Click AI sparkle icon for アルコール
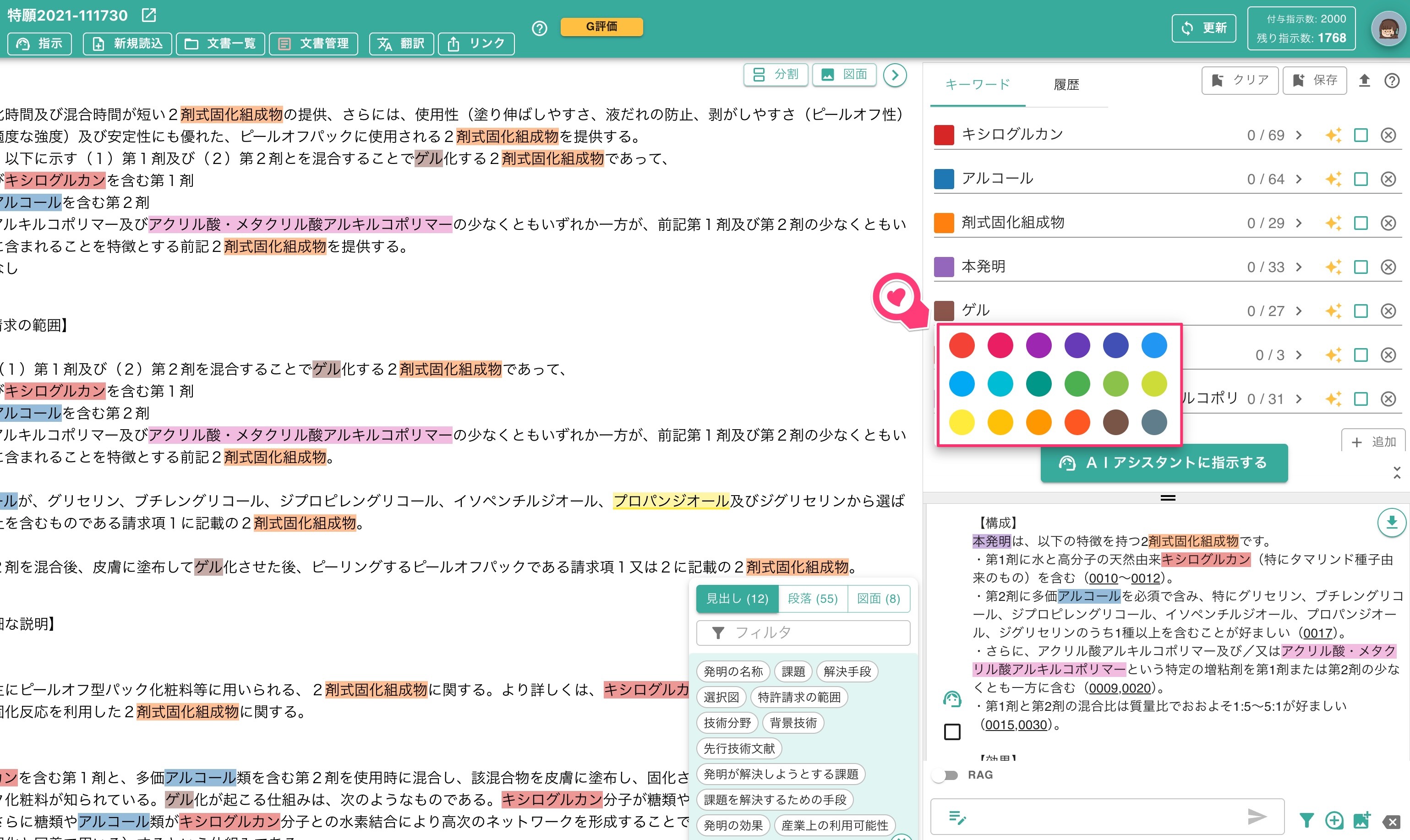This screenshot has height=840, width=1410. click(x=1333, y=180)
